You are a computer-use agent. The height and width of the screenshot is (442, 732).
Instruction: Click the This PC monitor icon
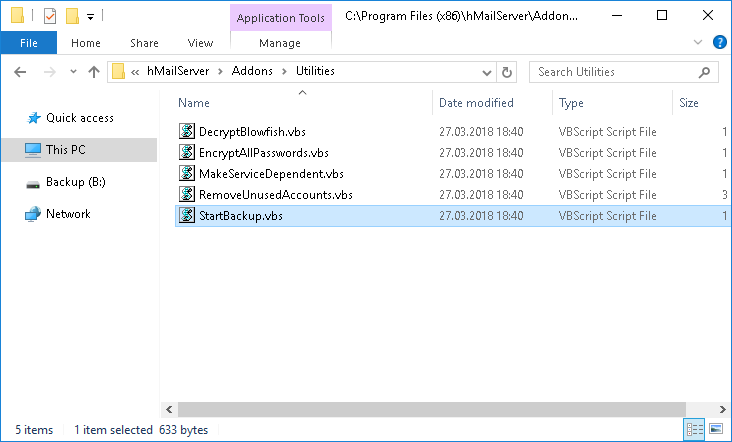33,150
